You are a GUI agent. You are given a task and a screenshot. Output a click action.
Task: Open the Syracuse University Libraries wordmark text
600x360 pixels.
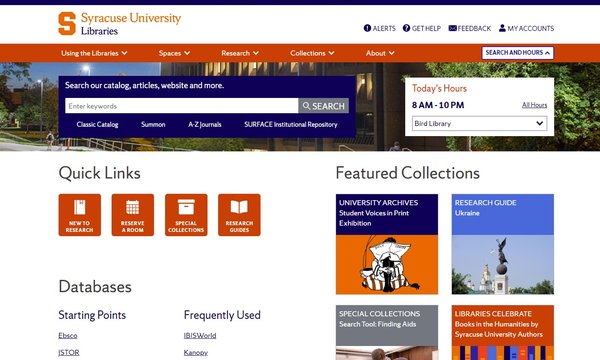pos(131,23)
